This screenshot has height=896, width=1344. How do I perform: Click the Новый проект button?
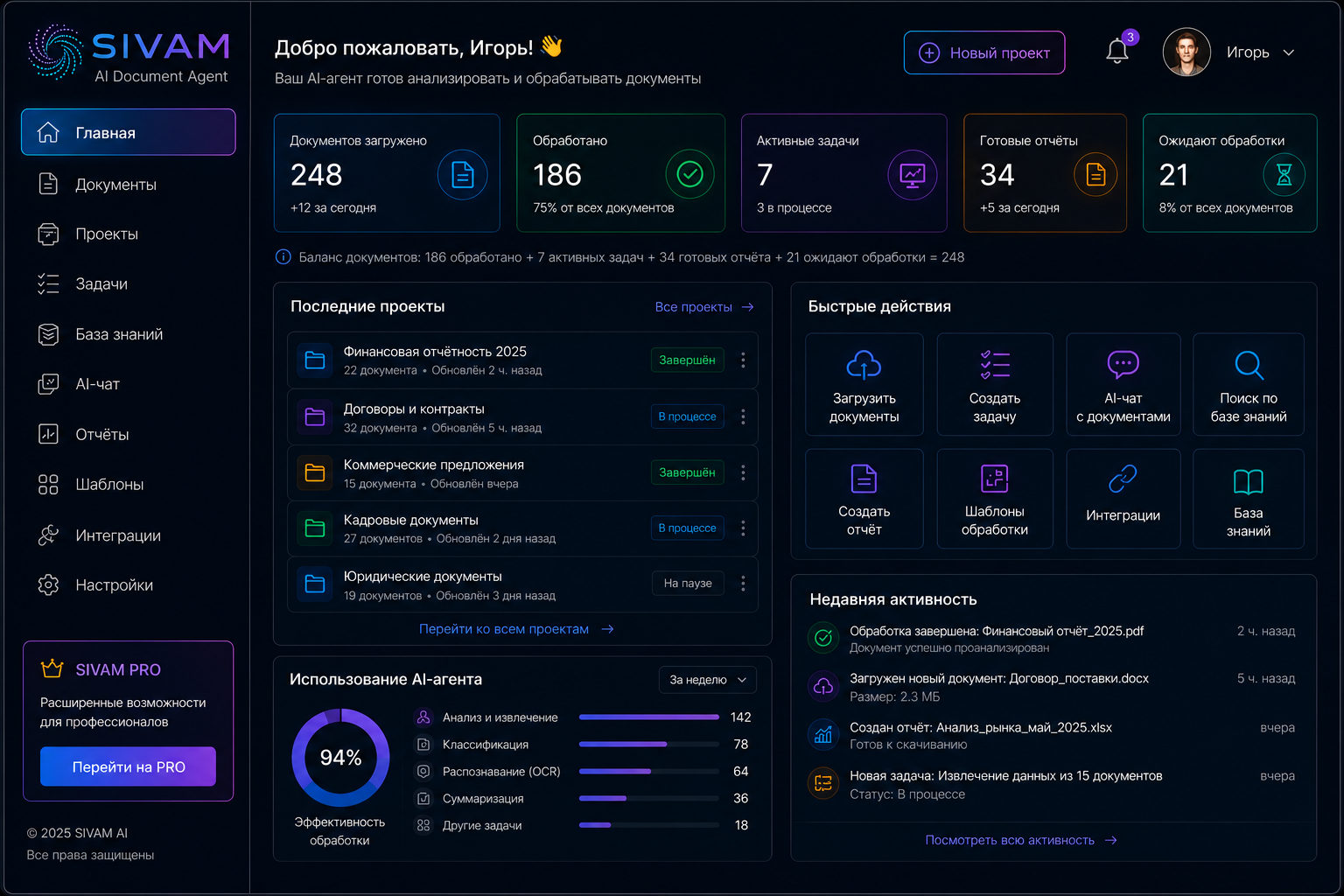click(x=984, y=52)
